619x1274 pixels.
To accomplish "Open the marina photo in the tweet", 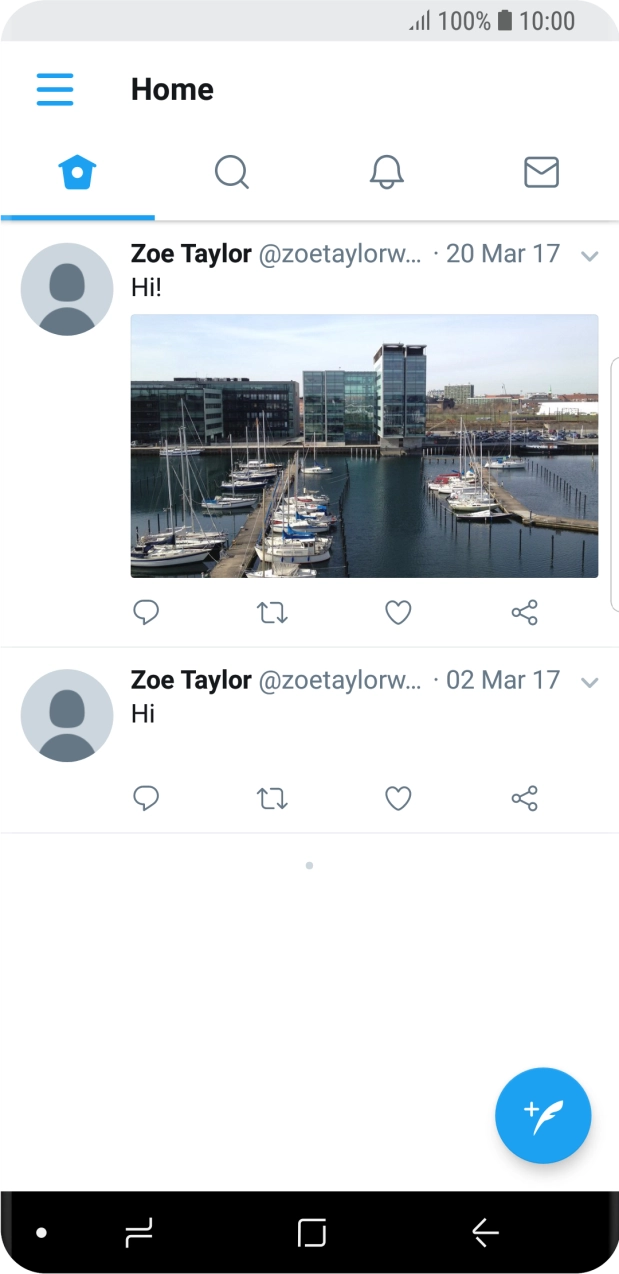I will pyautogui.click(x=364, y=446).
